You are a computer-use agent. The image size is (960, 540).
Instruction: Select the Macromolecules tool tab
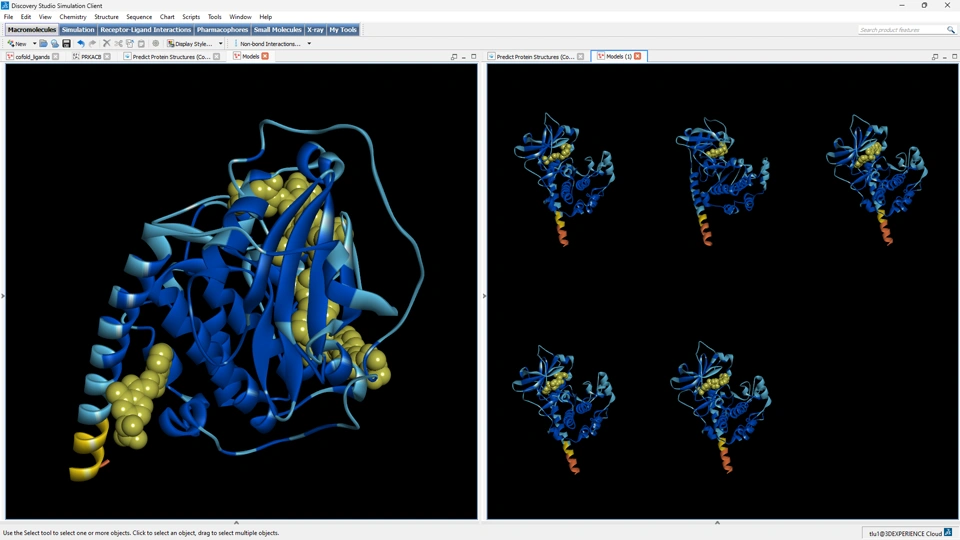pos(32,29)
